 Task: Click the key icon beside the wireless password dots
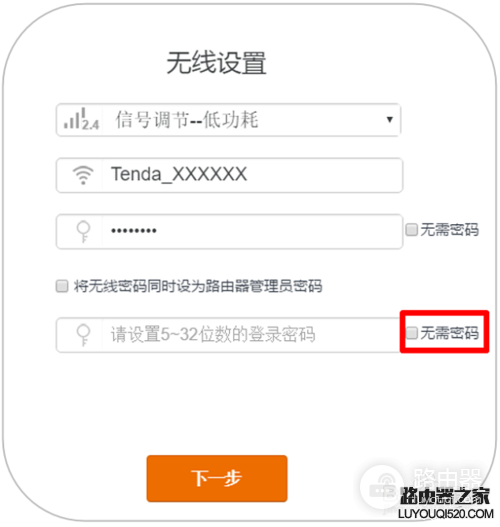click(x=83, y=231)
